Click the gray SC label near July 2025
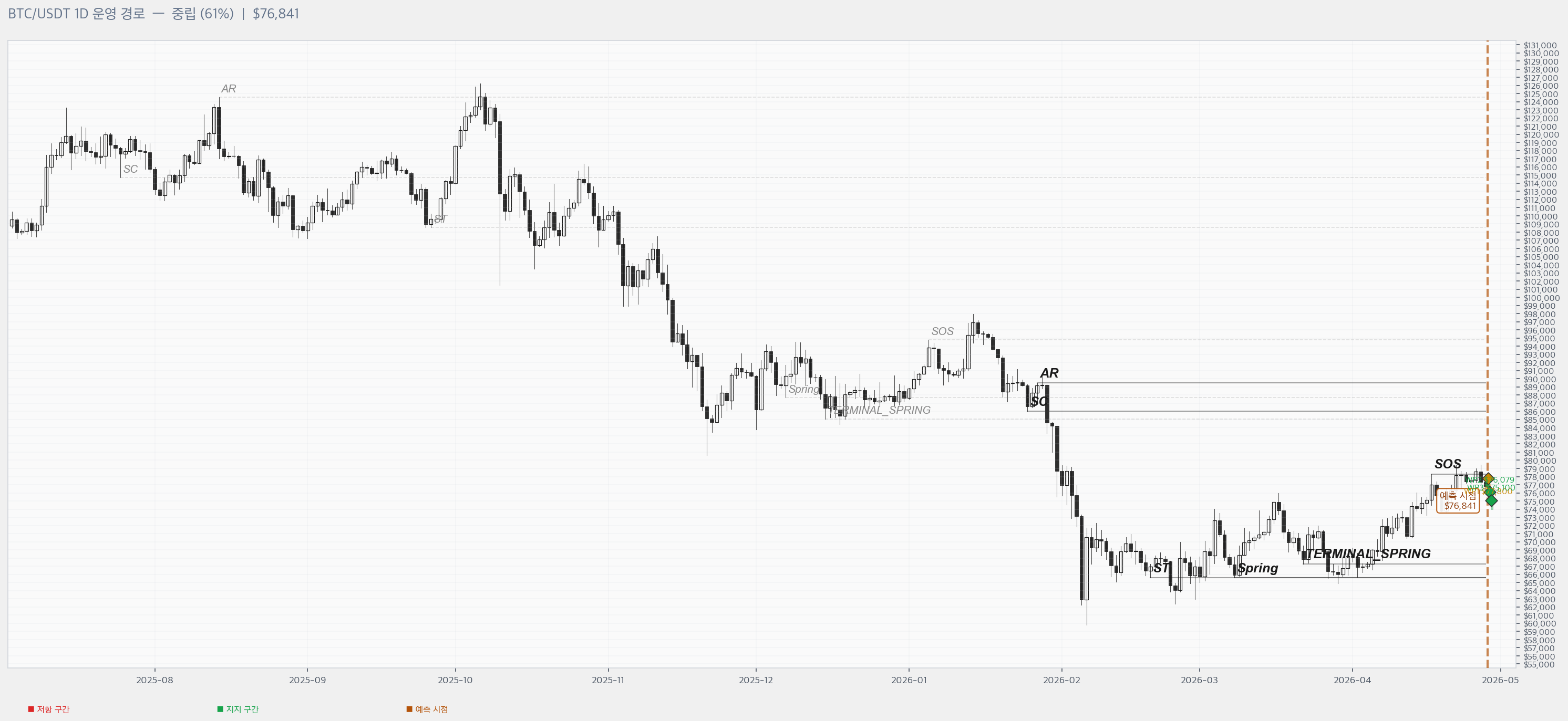Image resolution: width=1568 pixels, height=721 pixels. pos(130,169)
